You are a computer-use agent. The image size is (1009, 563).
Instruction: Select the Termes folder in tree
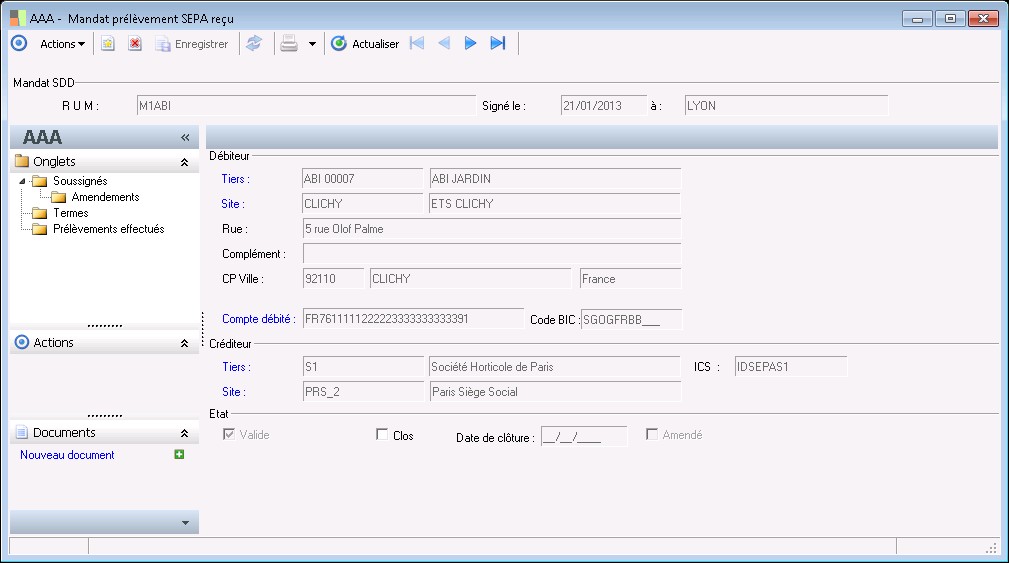pyautogui.click(x=70, y=213)
